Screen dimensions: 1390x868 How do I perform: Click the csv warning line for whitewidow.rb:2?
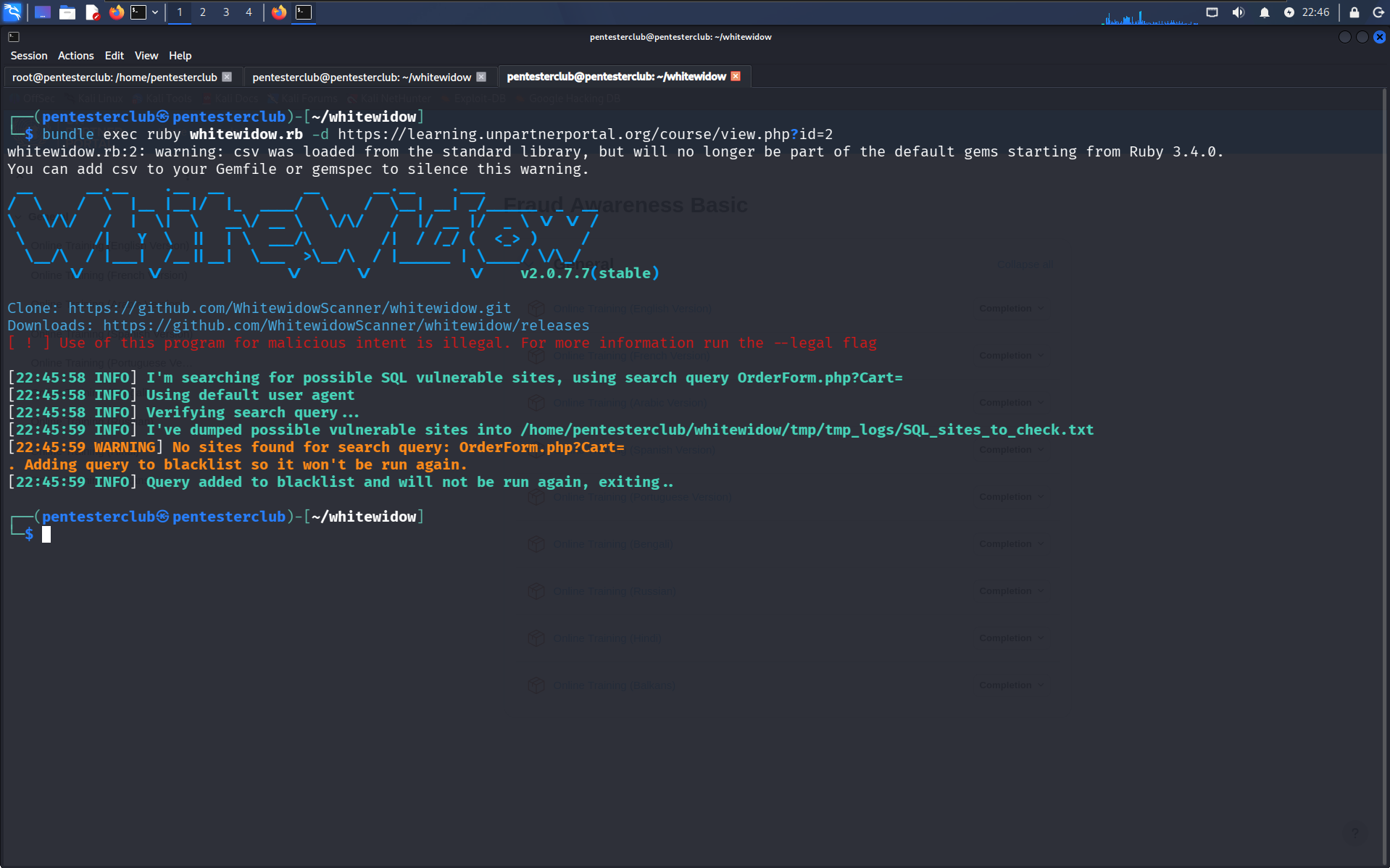pyautogui.click(x=615, y=151)
